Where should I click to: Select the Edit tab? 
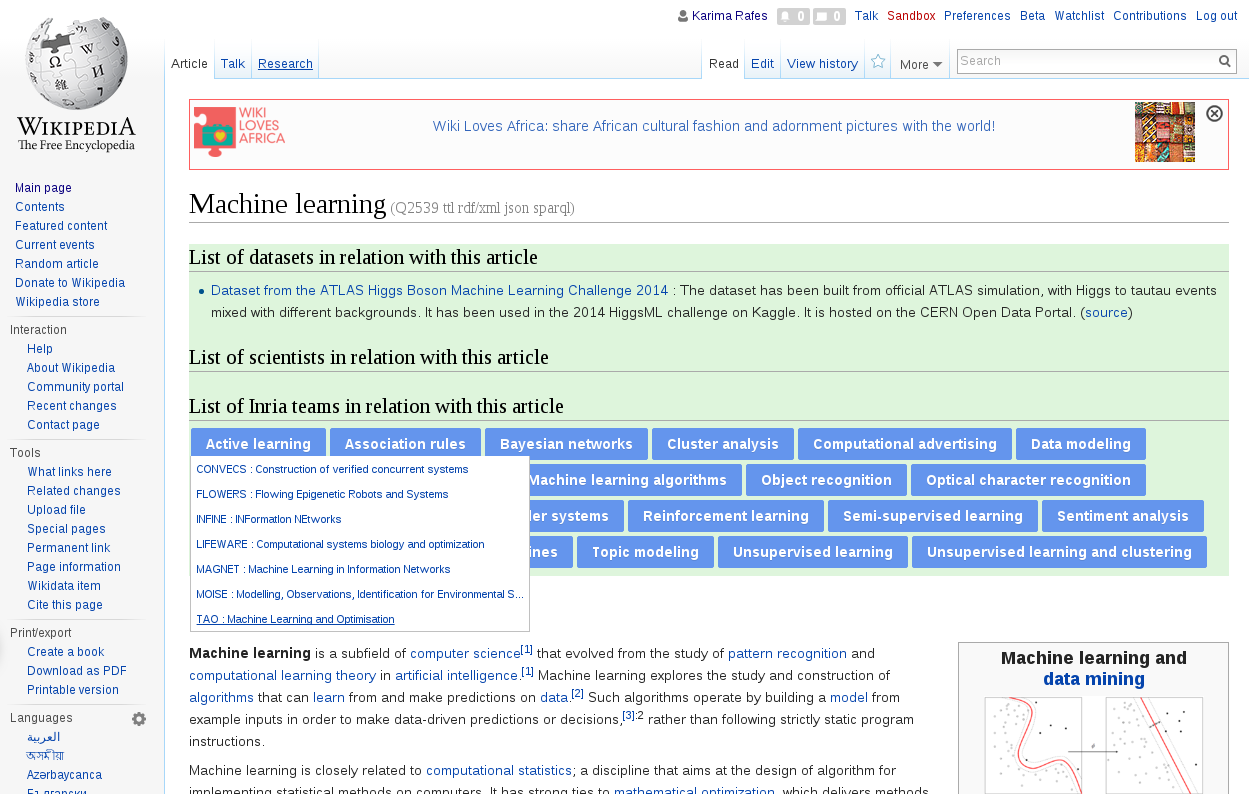(762, 63)
